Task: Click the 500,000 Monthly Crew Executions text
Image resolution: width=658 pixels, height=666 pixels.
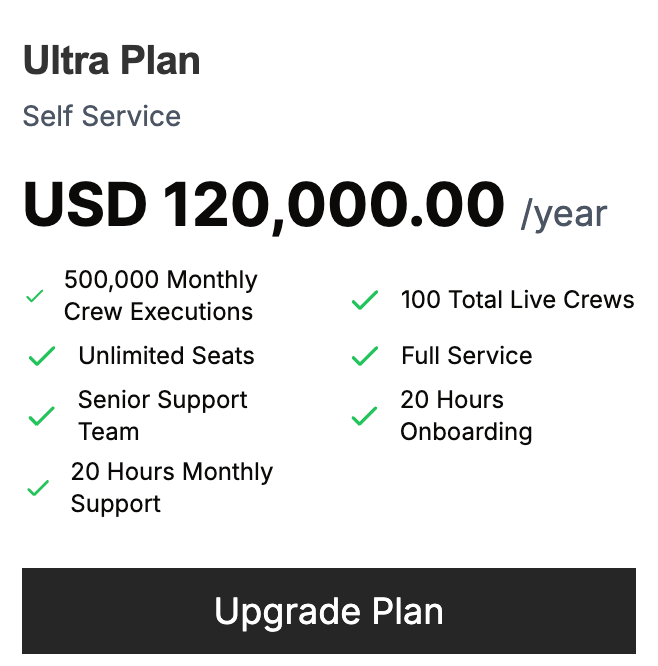Action: coord(160,296)
